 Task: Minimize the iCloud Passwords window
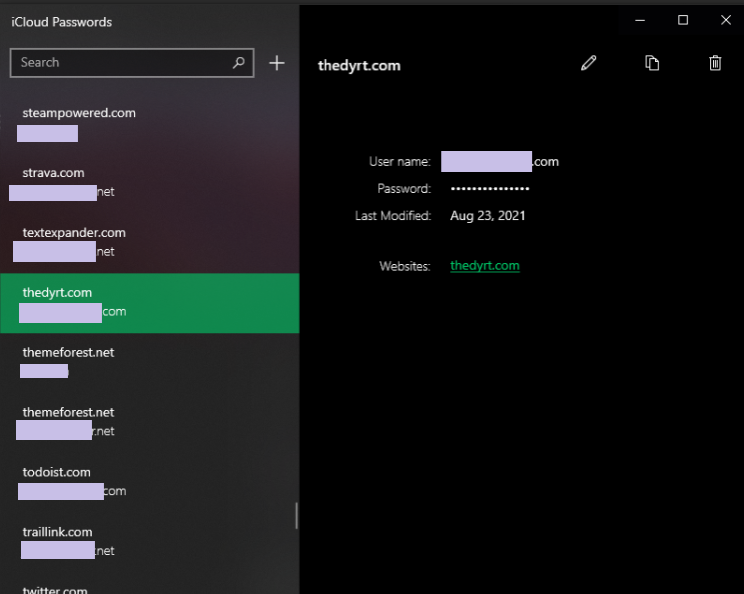639,20
